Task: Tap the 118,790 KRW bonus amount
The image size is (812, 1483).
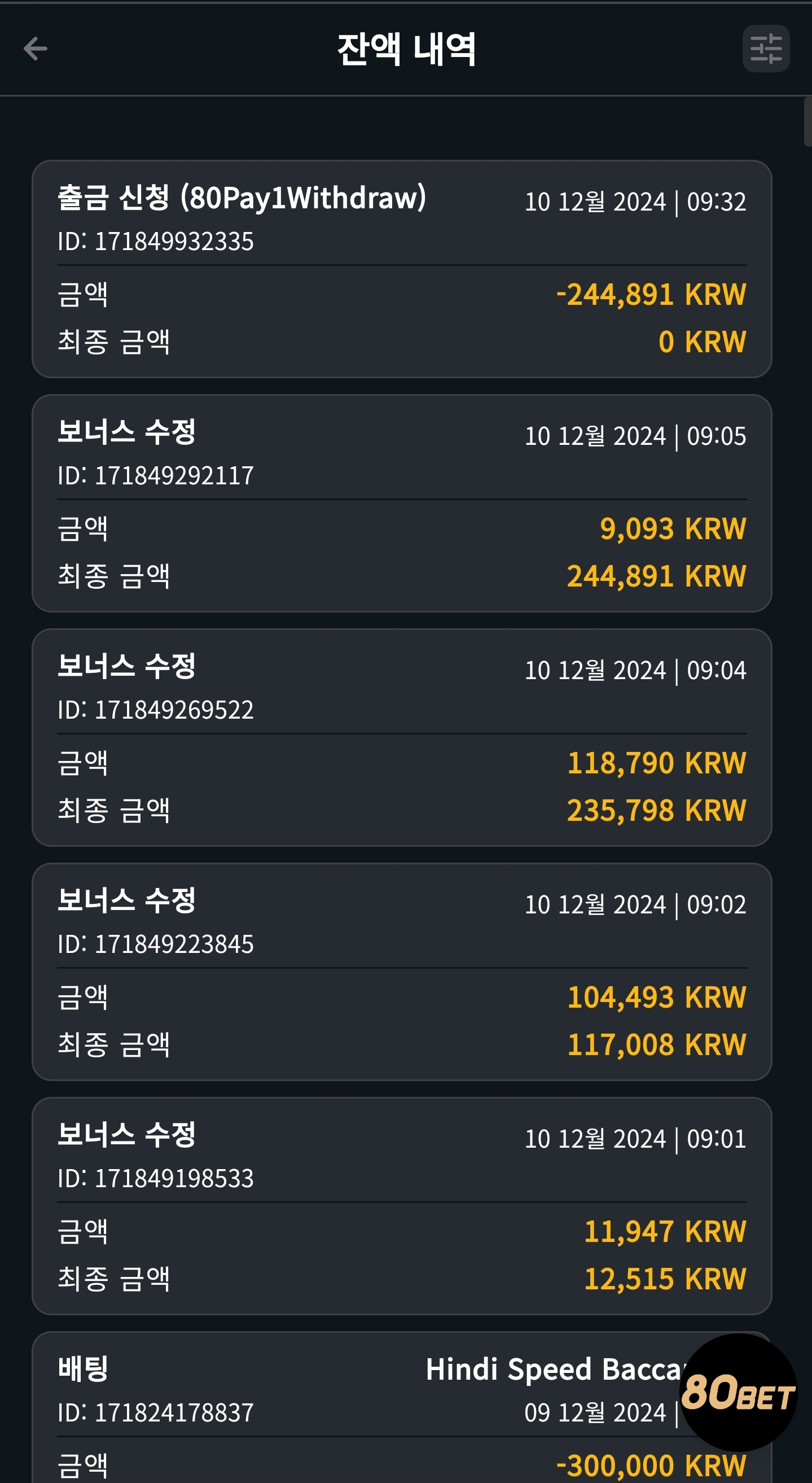Action: 657,763
